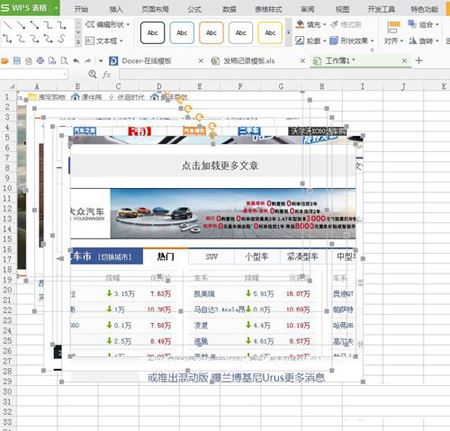Click the 紧凑型车 tab in the image
This screenshot has height=431, width=450.
tap(302, 256)
